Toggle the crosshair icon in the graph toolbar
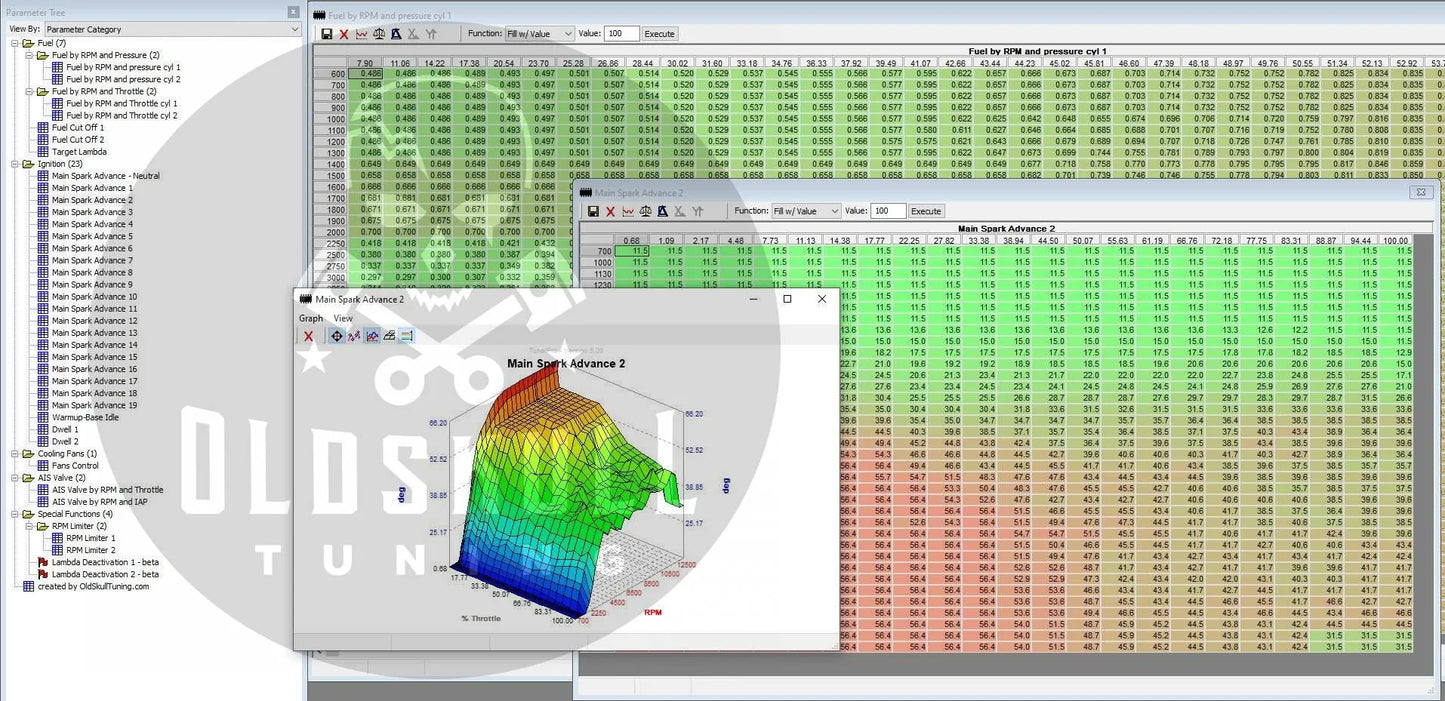This screenshot has height=701, width=1445. pos(337,336)
